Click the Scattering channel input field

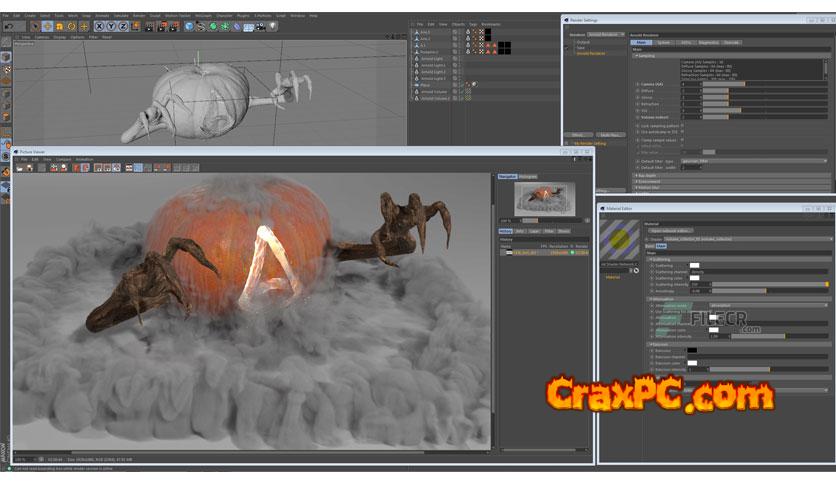[759, 272]
